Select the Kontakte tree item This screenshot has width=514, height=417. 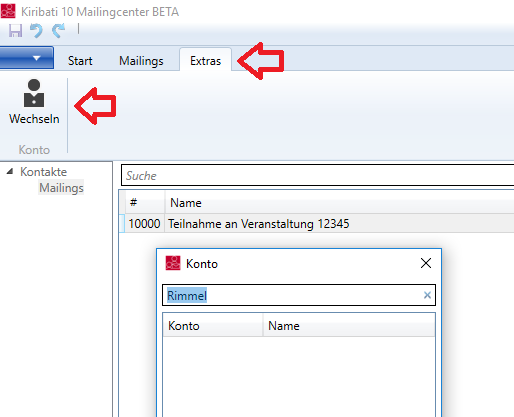[x=44, y=172]
